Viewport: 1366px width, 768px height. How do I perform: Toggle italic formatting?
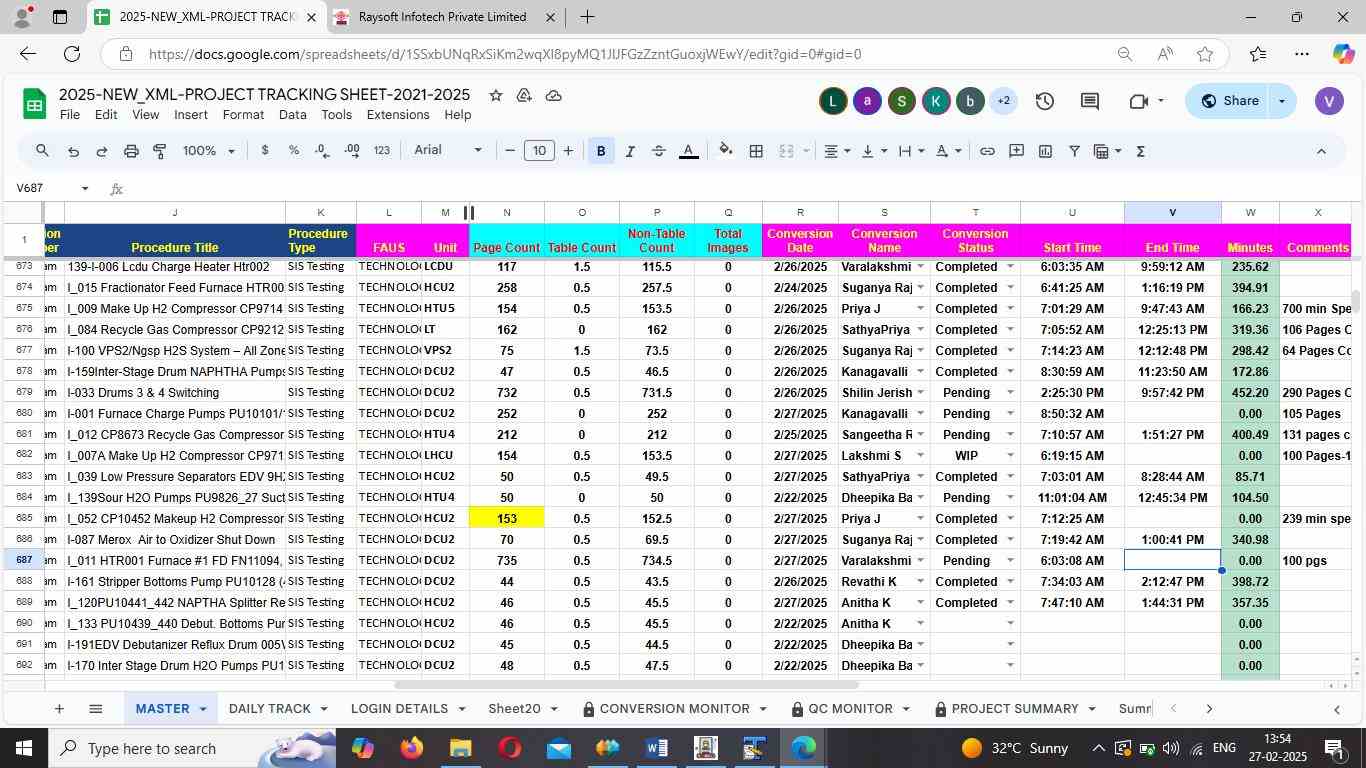click(630, 151)
